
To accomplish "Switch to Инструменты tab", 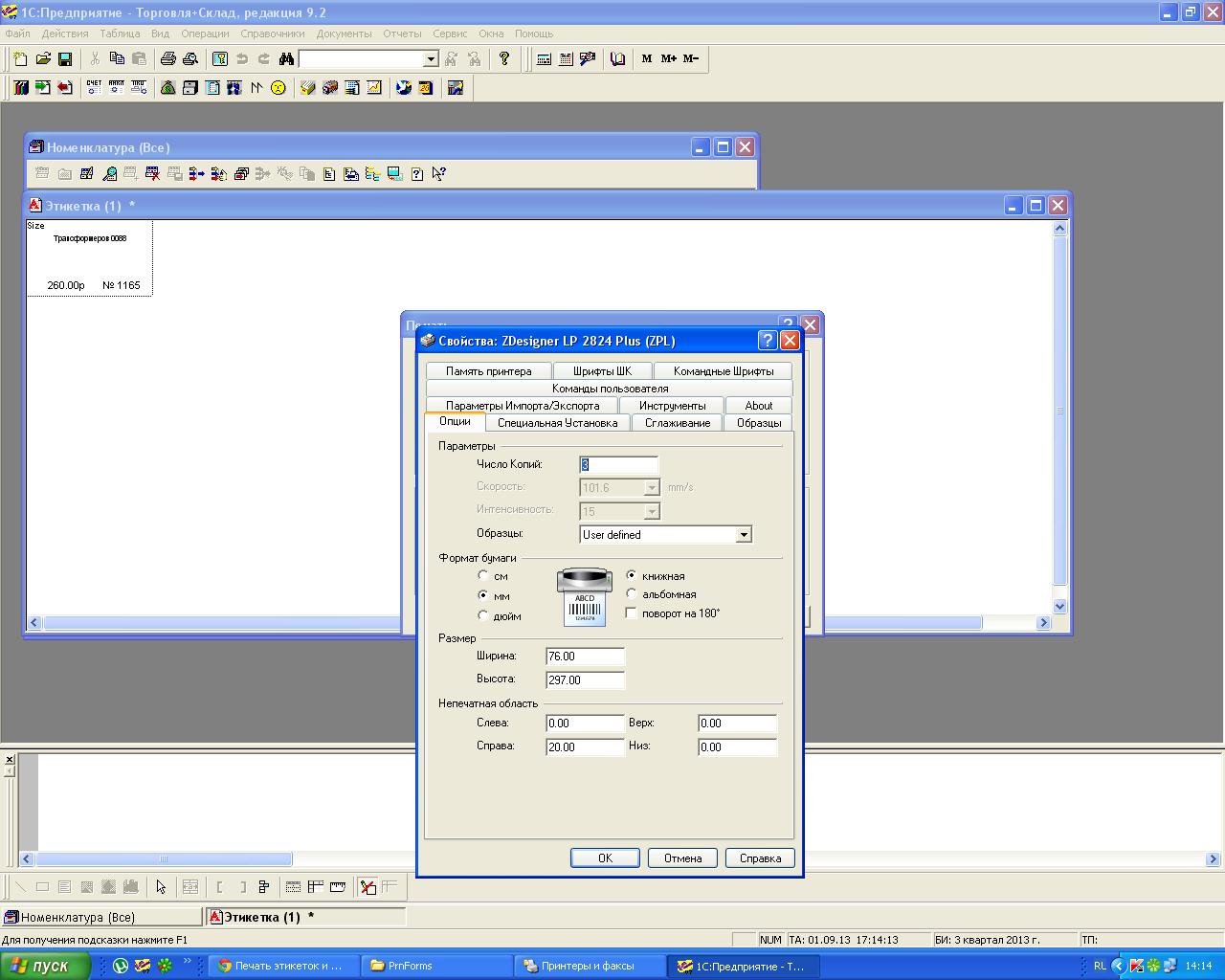I will 672,406.
